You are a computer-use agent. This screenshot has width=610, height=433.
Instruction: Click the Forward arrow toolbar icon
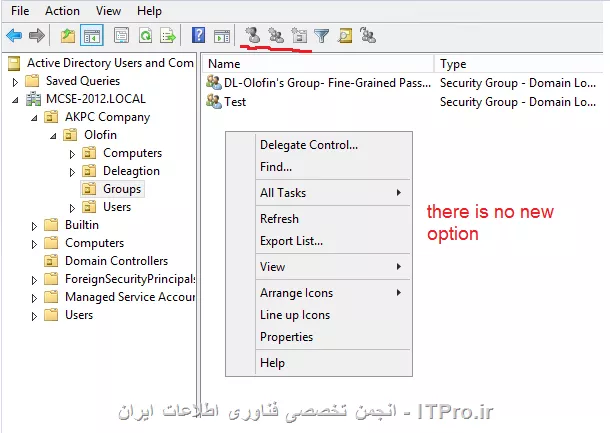tap(37, 36)
